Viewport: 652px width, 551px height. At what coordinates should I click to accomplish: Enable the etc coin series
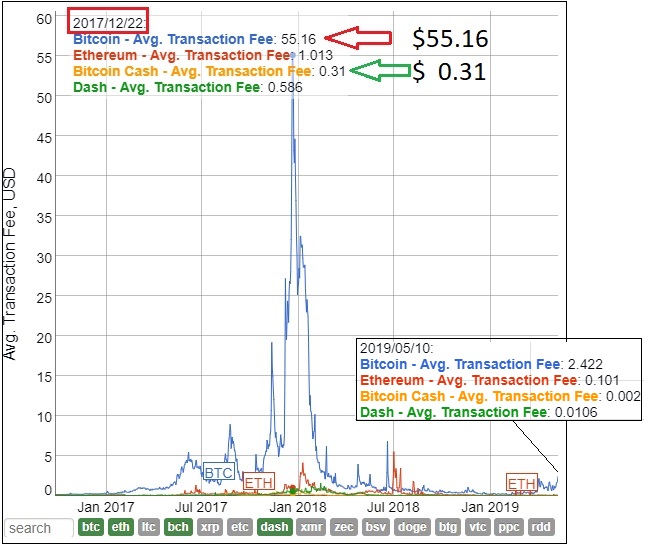(x=240, y=527)
